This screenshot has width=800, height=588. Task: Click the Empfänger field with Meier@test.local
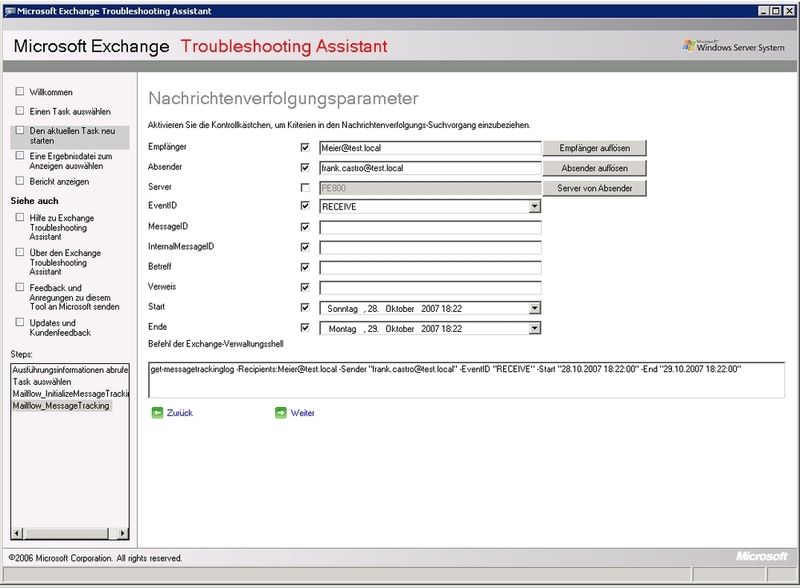pyautogui.click(x=430, y=148)
